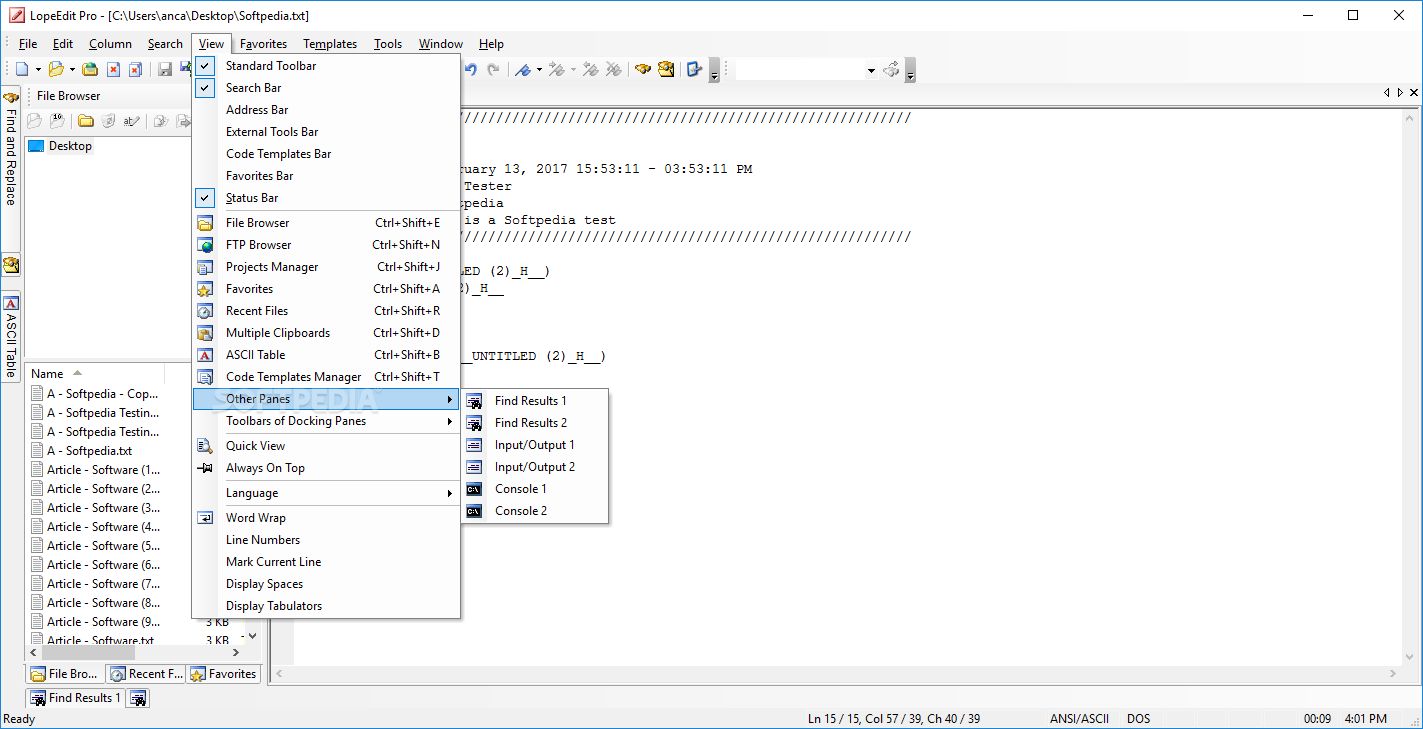Open the Templates menu
The image size is (1423, 729).
click(330, 44)
